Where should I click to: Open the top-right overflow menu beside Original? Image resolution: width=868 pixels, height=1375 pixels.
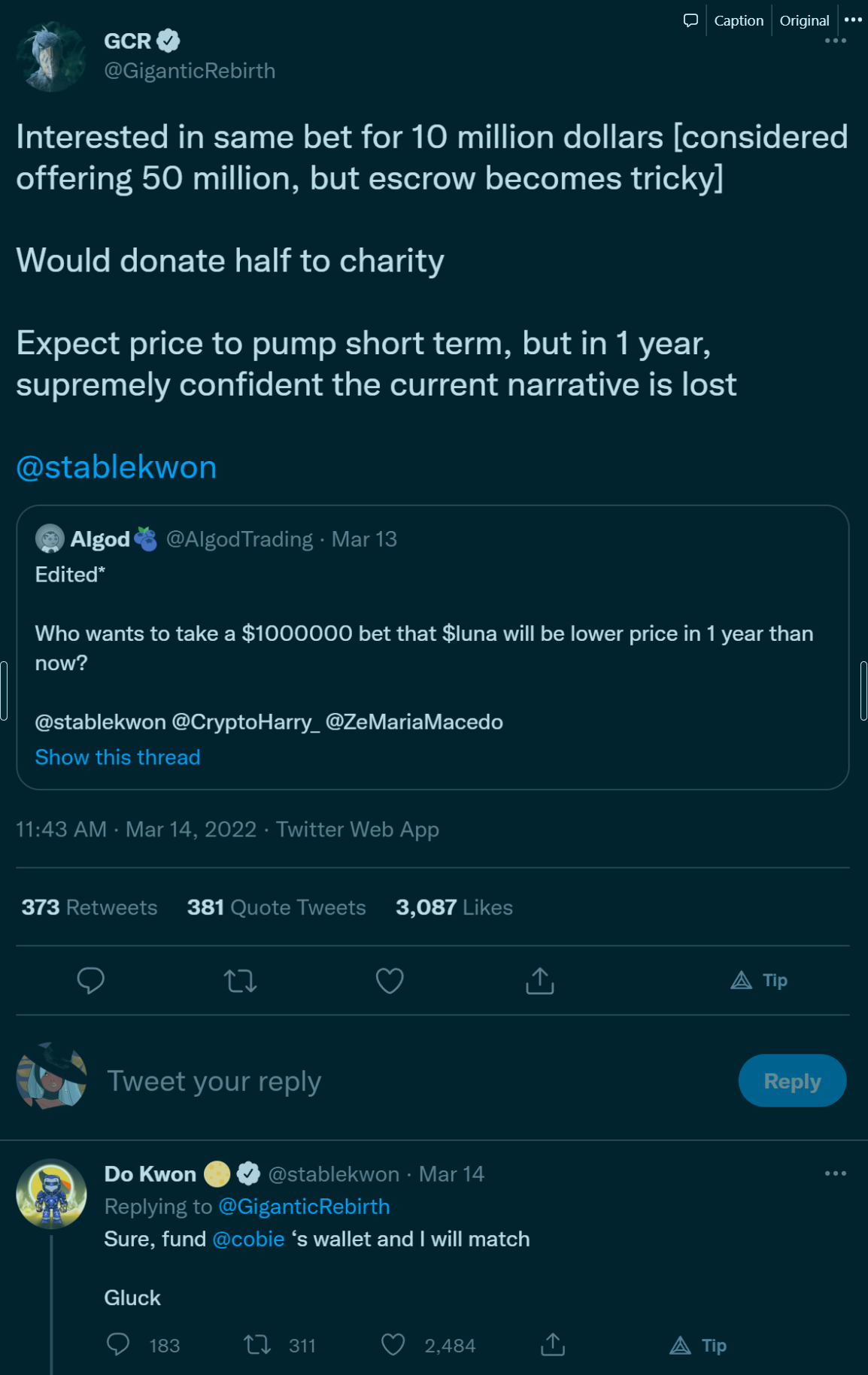click(853, 20)
